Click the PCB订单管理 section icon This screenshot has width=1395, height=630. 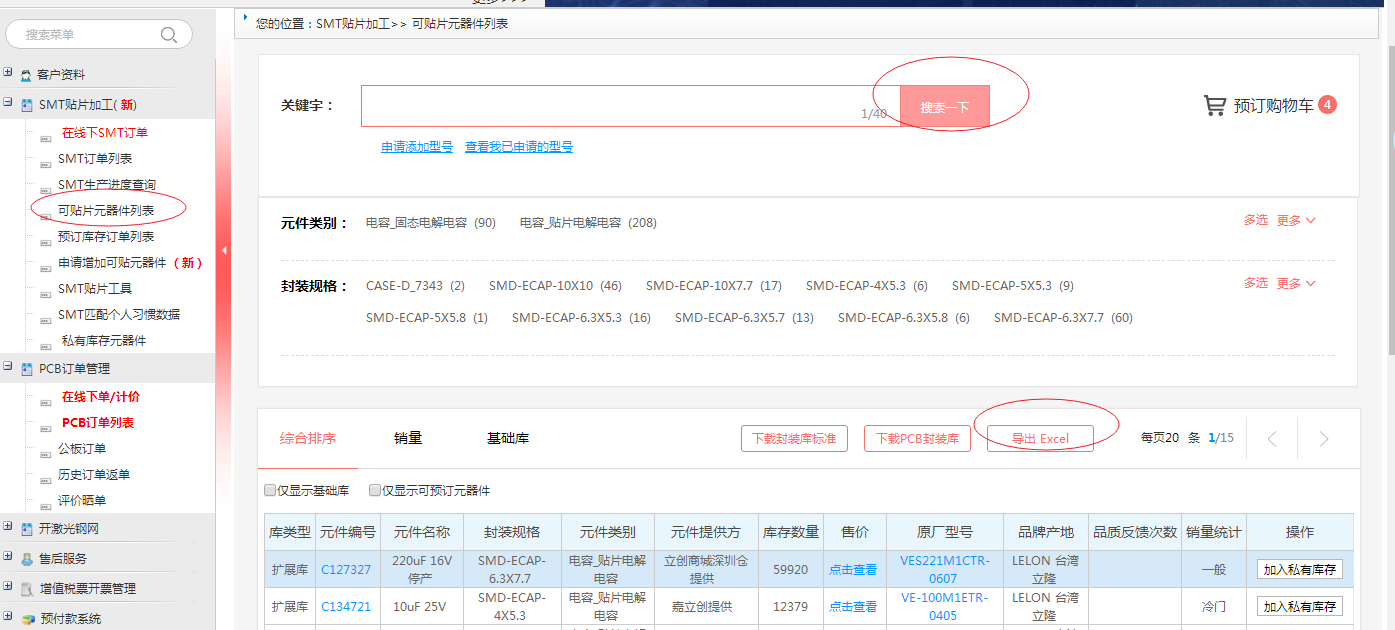pos(26,369)
